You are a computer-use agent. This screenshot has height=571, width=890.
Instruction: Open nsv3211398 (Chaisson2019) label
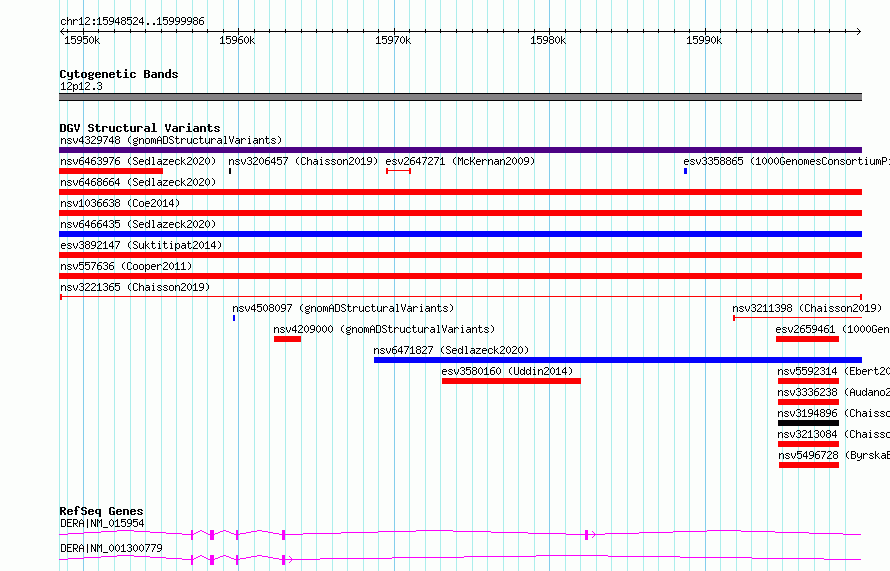(x=807, y=308)
